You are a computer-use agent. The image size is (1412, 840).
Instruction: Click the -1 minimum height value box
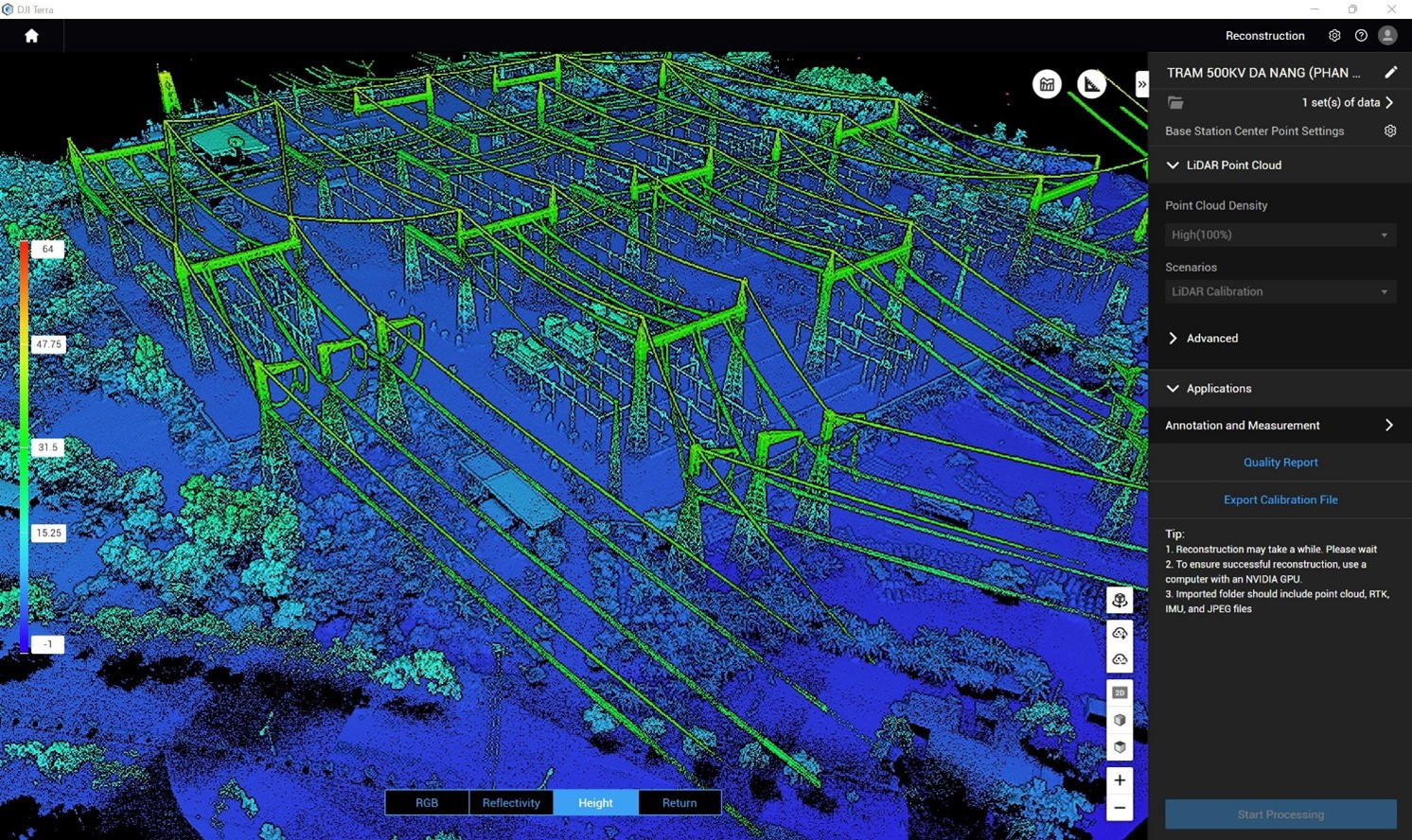tap(47, 644)
